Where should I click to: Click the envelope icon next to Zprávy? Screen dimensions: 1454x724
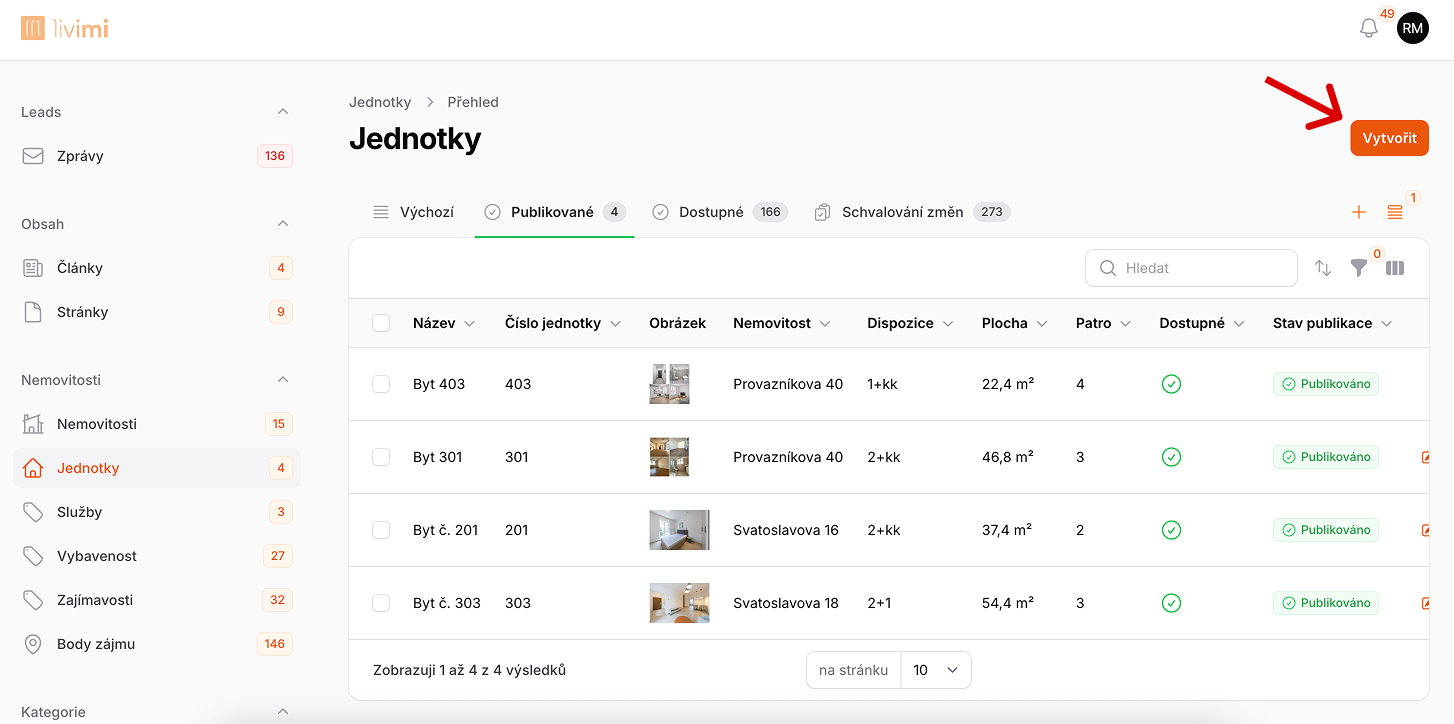pyautogui.click(x=33, y=156)
